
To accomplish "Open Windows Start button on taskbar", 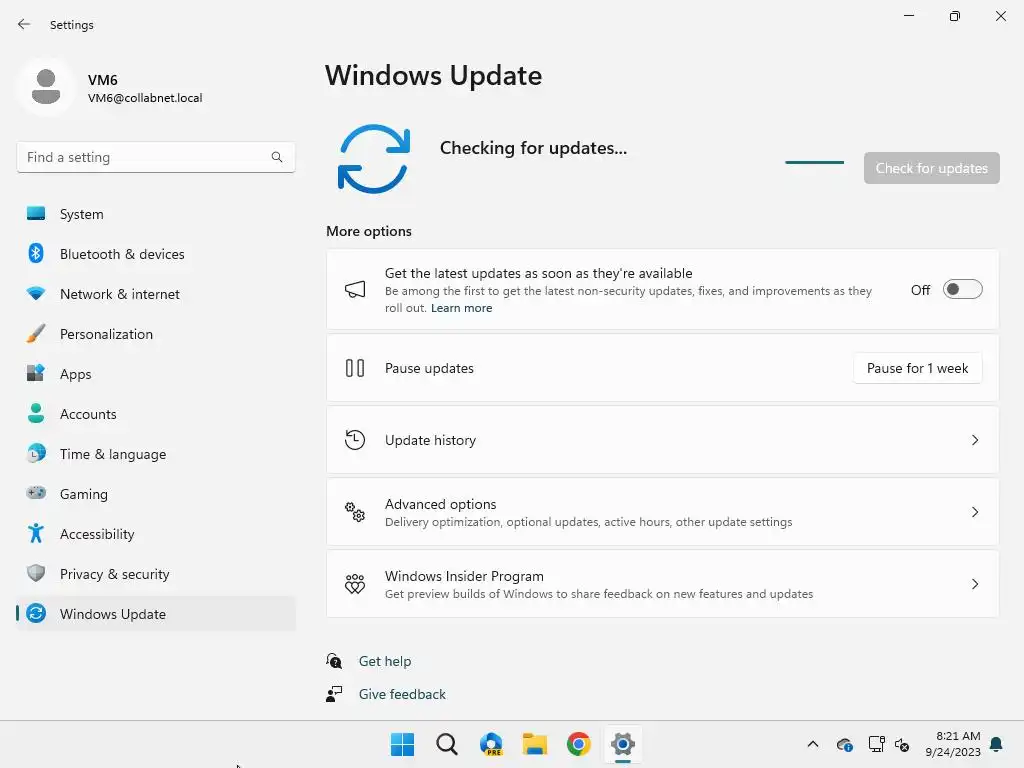I will pos(402,744).
